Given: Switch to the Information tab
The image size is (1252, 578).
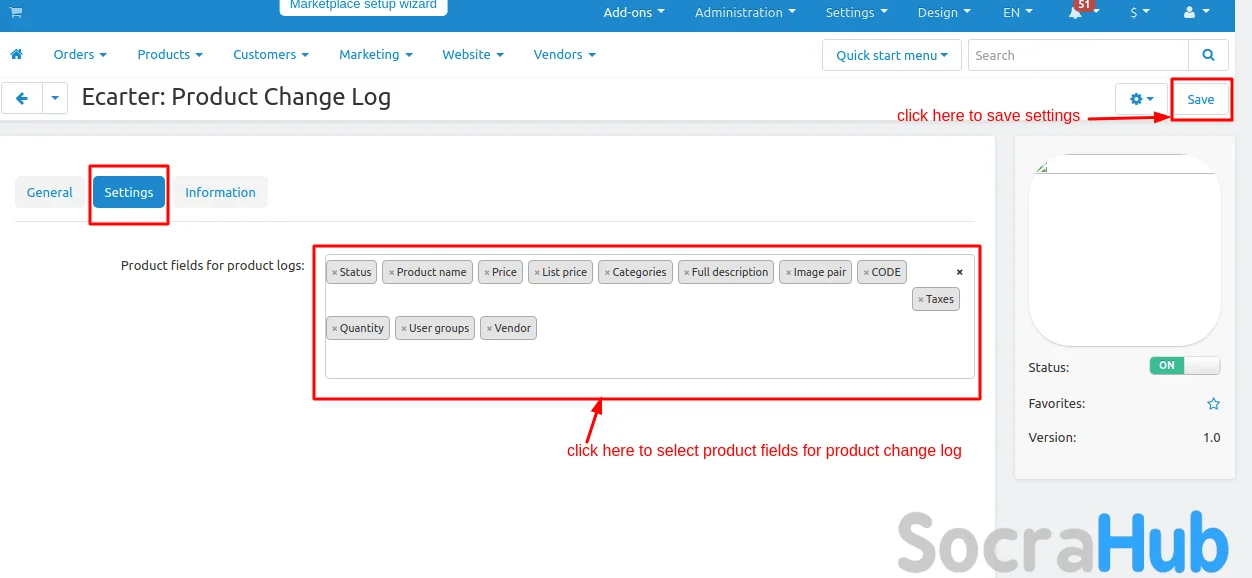Looking at the screenshot, I should tap(220, 192).
